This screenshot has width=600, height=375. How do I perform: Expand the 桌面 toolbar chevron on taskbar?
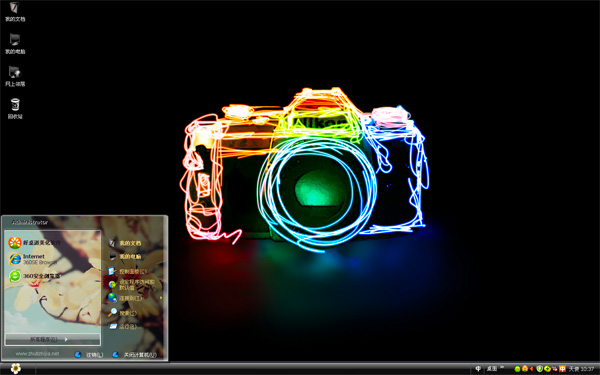point(502,367)
